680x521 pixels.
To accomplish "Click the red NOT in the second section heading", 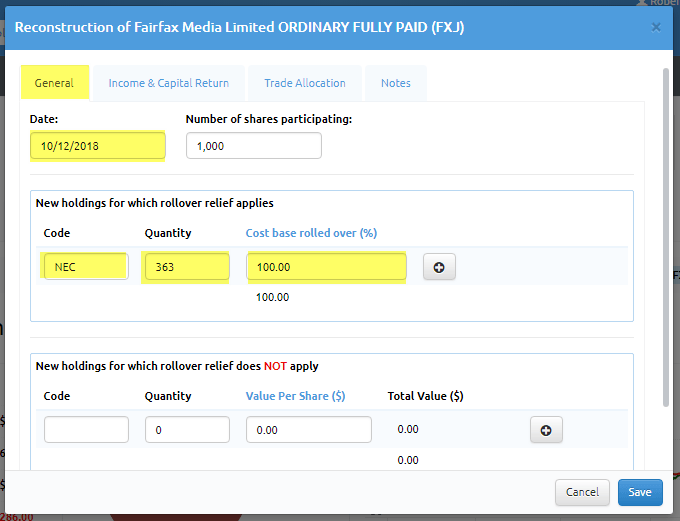I will pos(275,366).
